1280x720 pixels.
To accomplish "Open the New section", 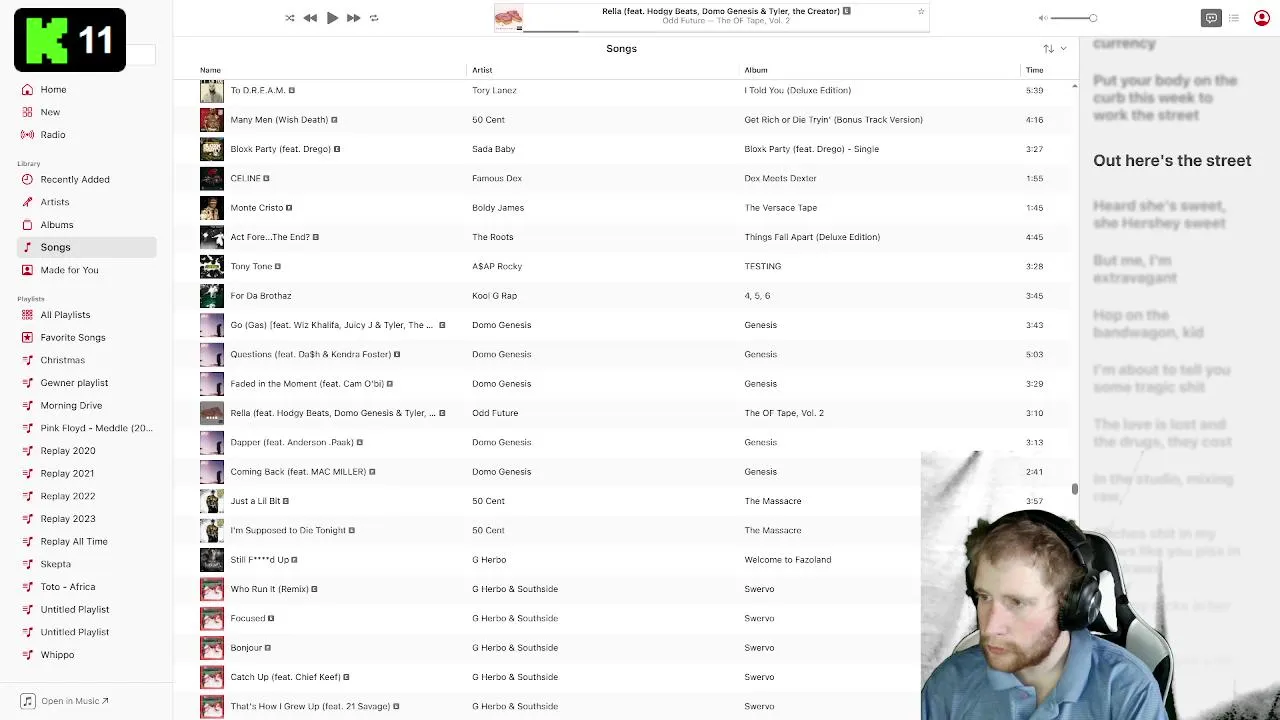I will click(x=50, y=112).
